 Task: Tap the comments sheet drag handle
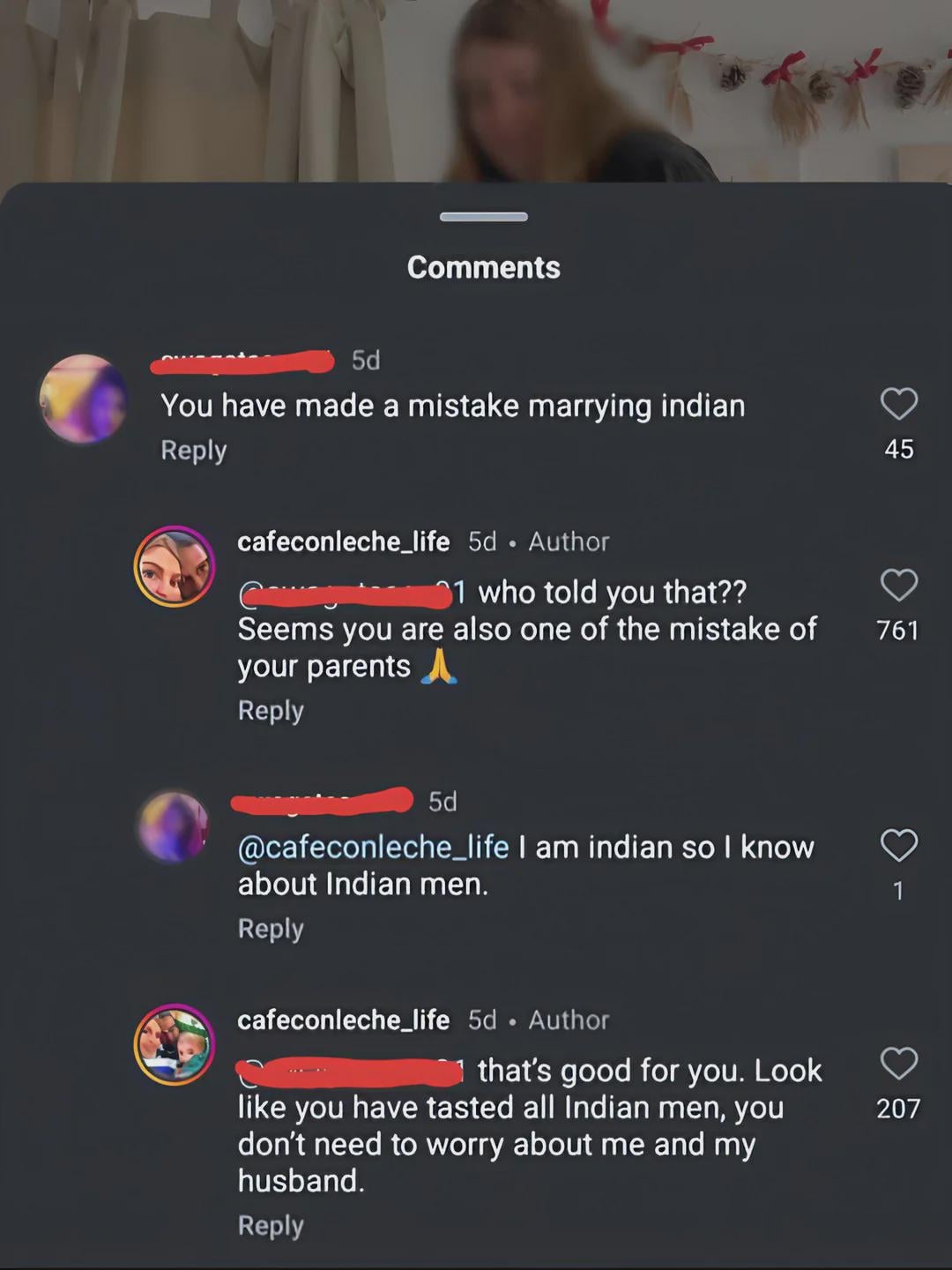[484, 217]
